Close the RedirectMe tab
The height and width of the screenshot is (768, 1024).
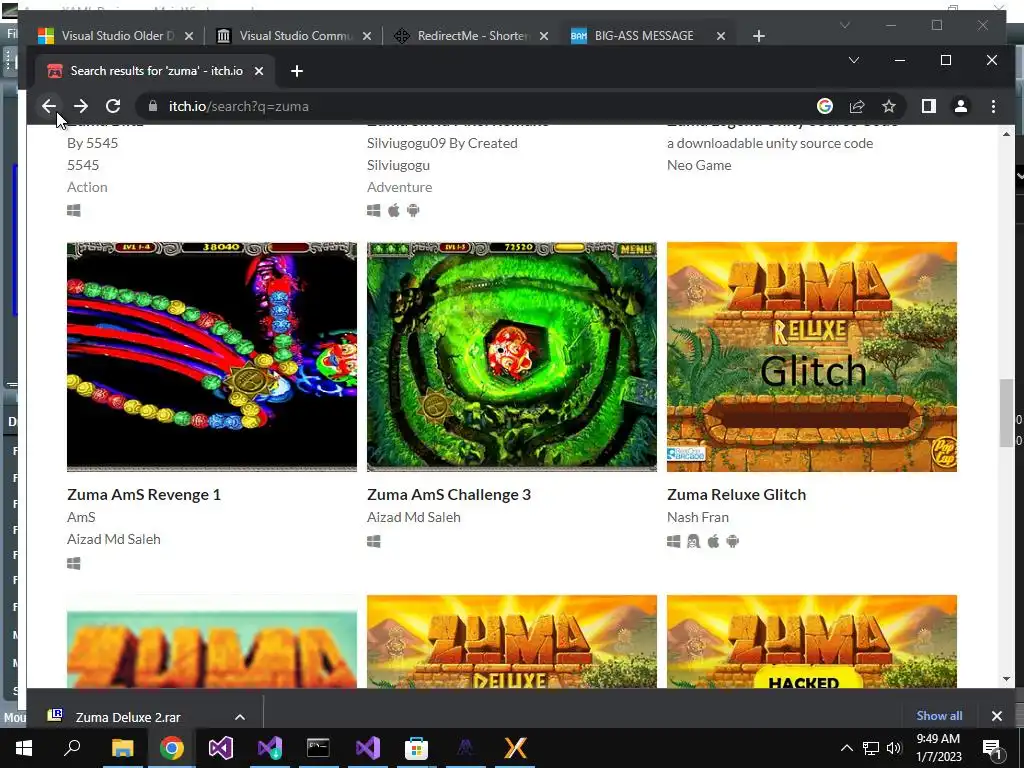543,36
